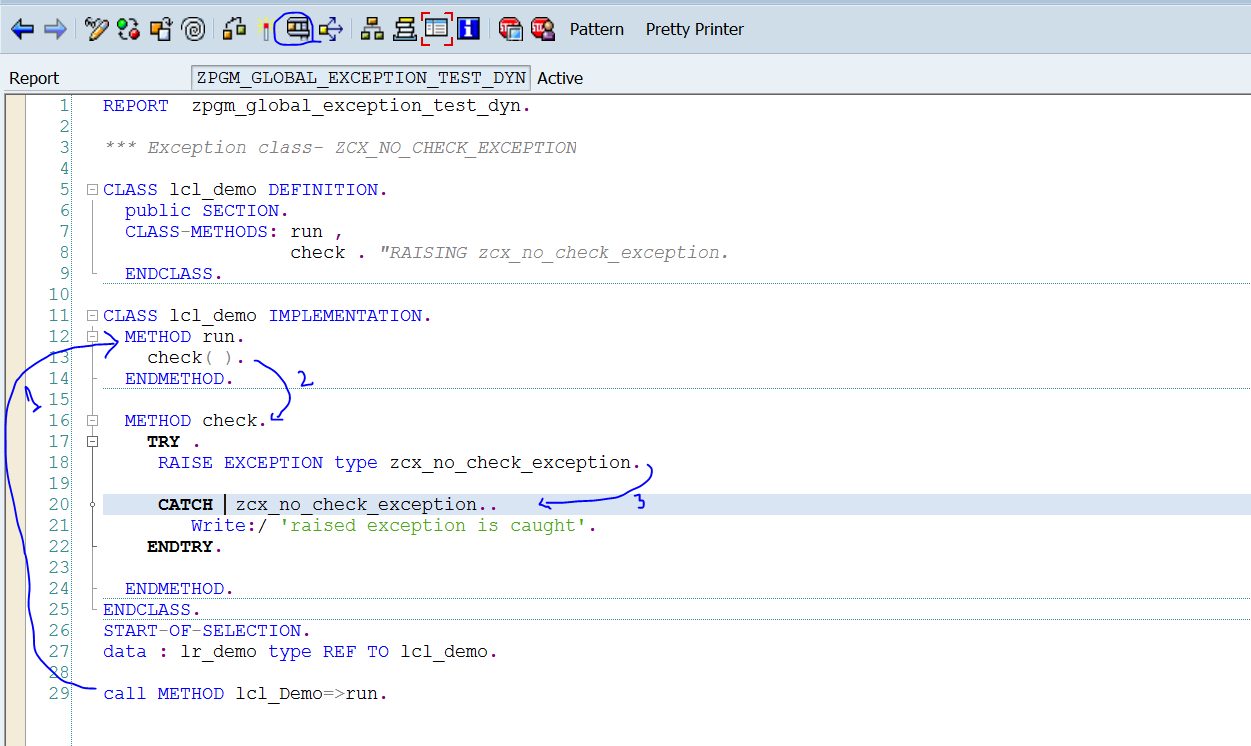Collapse the lcl_demo IMPLEMENTATION block
This screenshot has height=746, width=1251.
pos(91,315)
